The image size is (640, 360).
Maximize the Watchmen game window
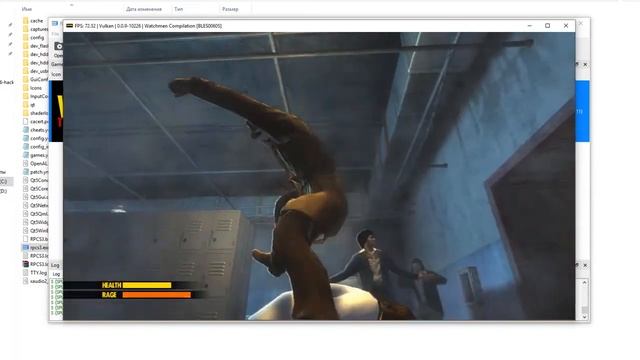click(547, 26)
